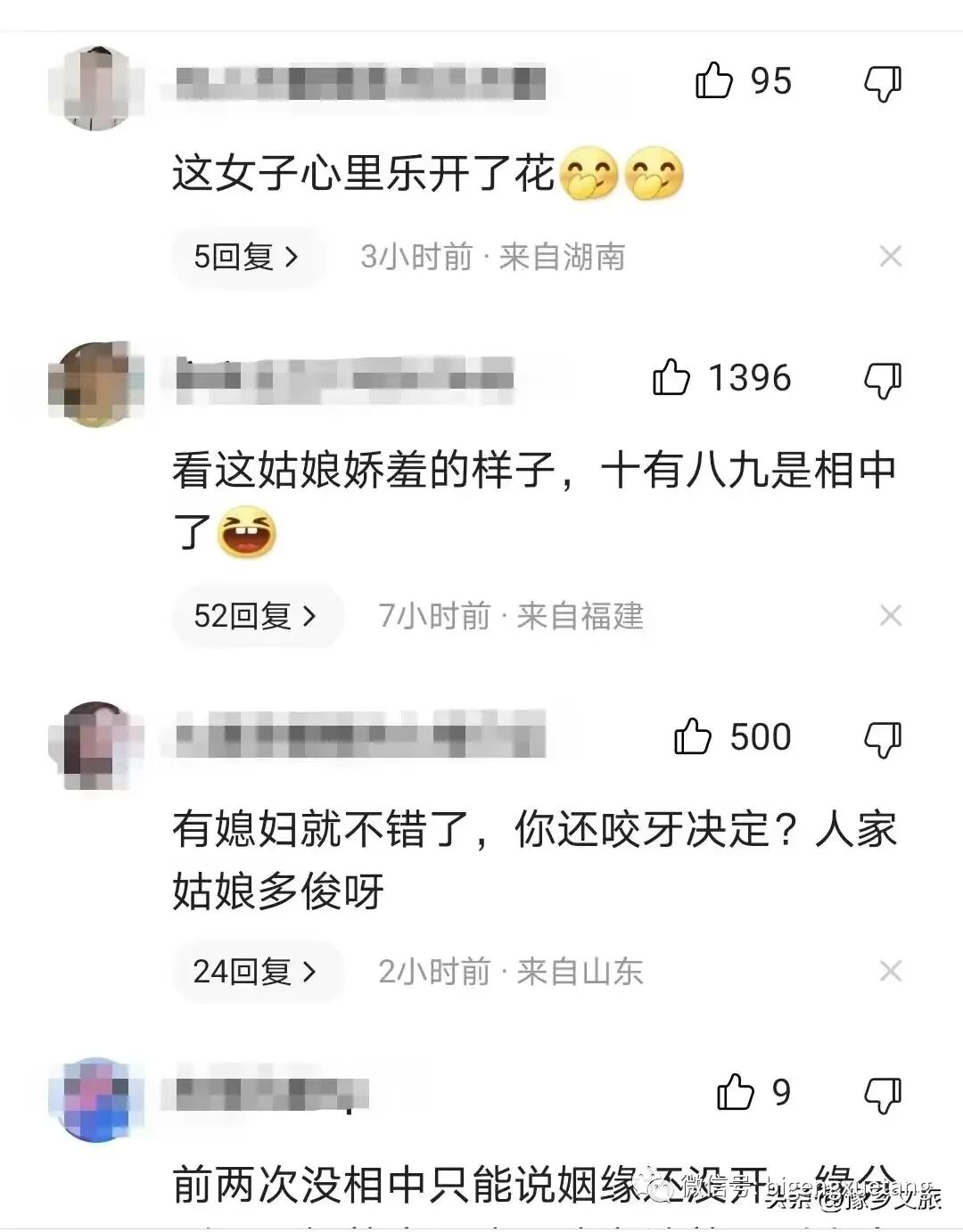963x1232 pixels.
Task: Open the second commenter's avatar
Action: coord(96,384)
